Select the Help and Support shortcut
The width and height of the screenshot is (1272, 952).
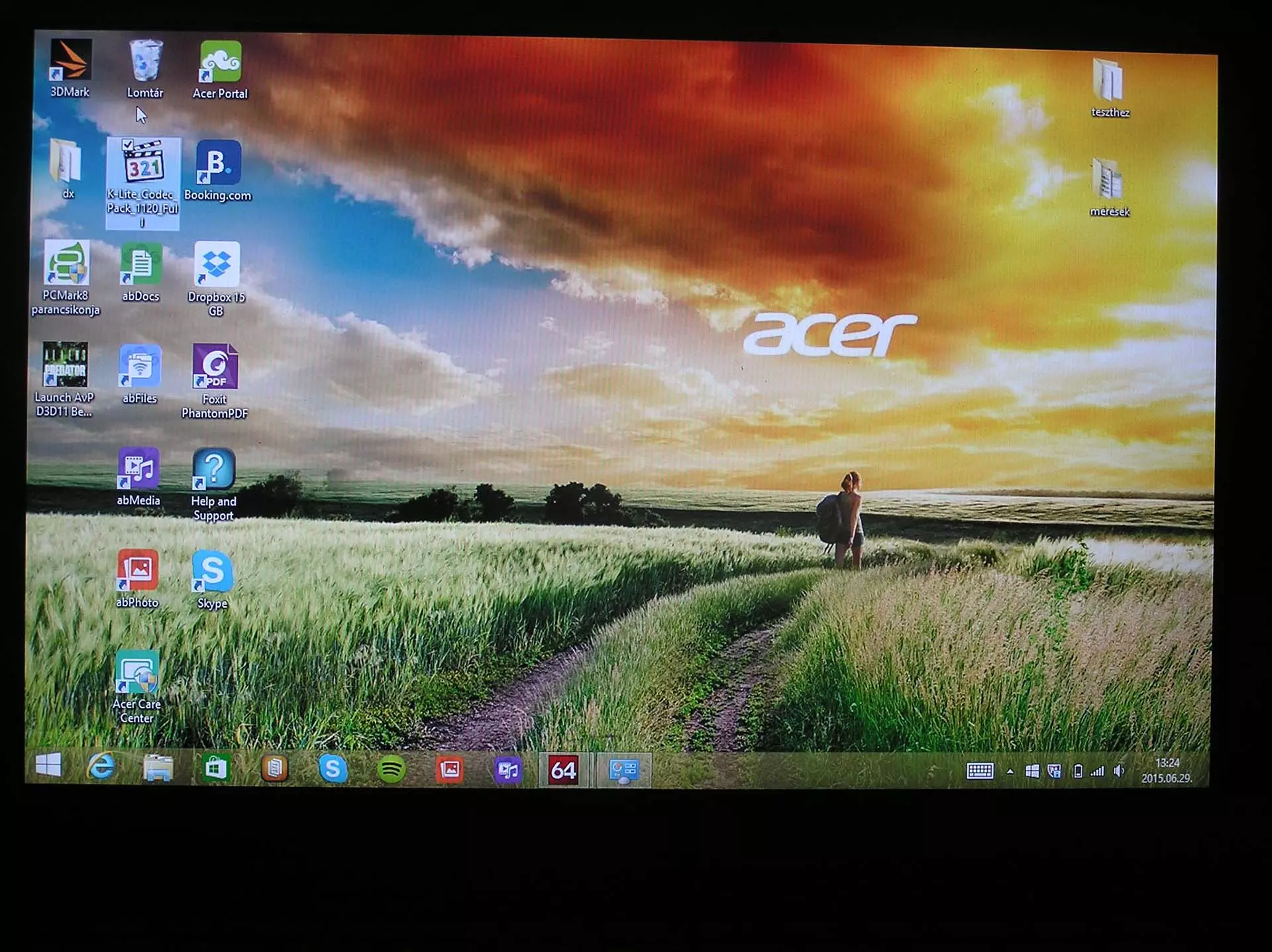213,485
